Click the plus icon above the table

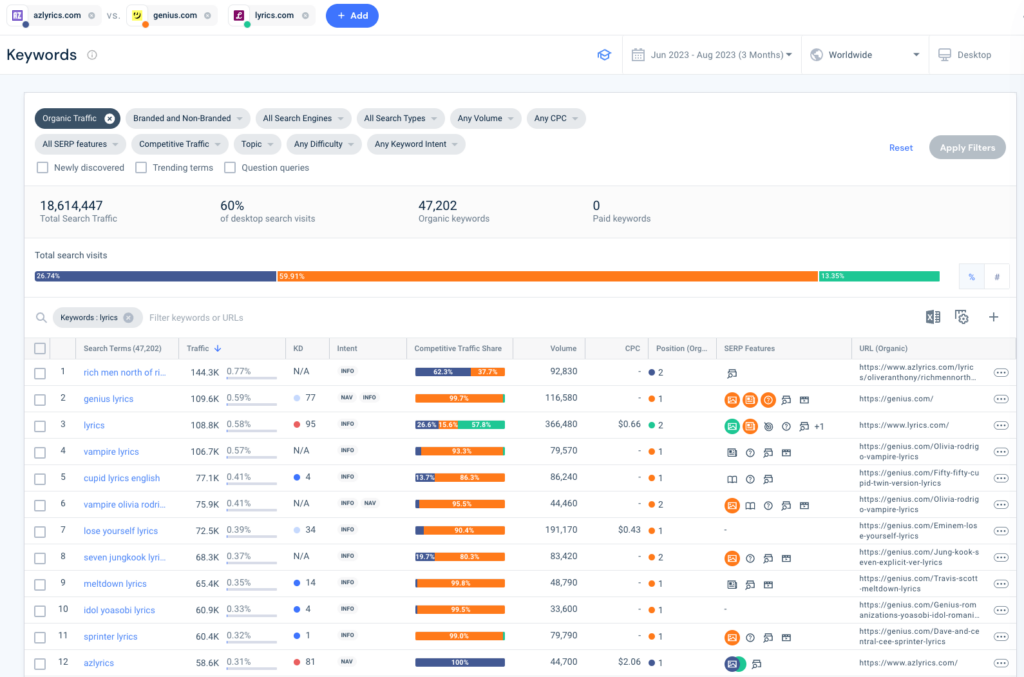993,317
